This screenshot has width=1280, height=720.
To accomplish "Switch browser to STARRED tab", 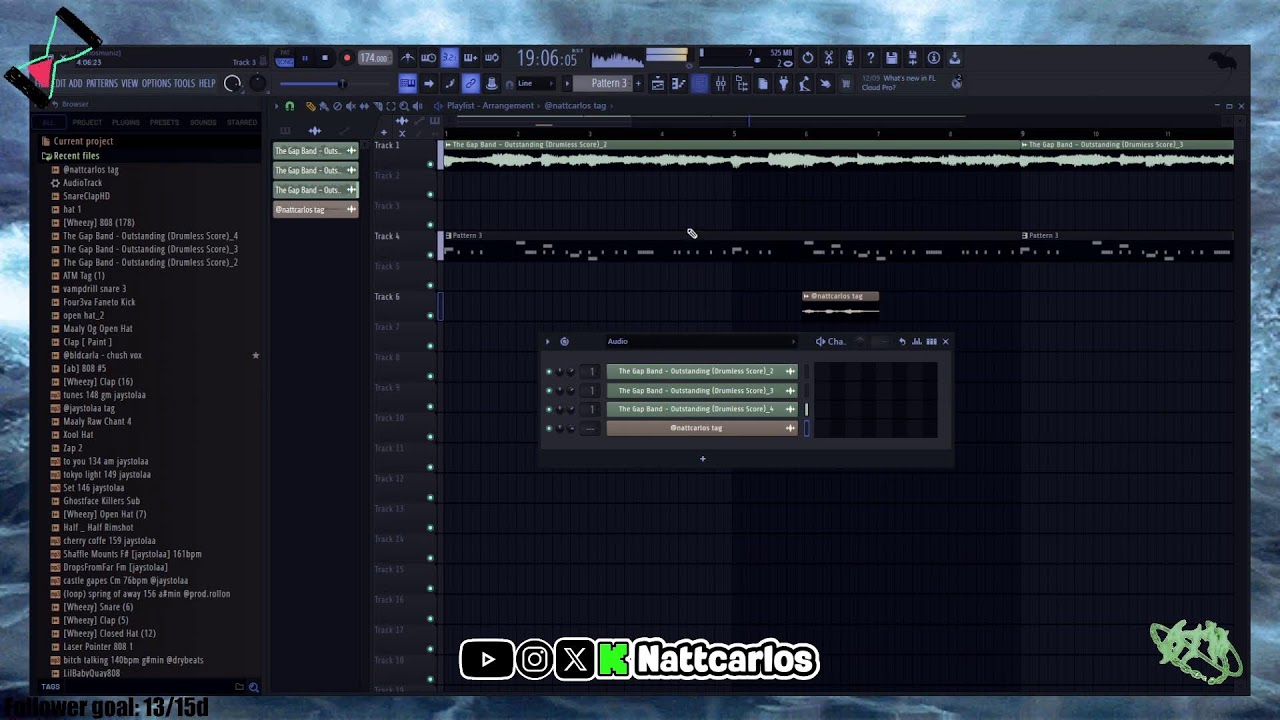I will [242, 122].
